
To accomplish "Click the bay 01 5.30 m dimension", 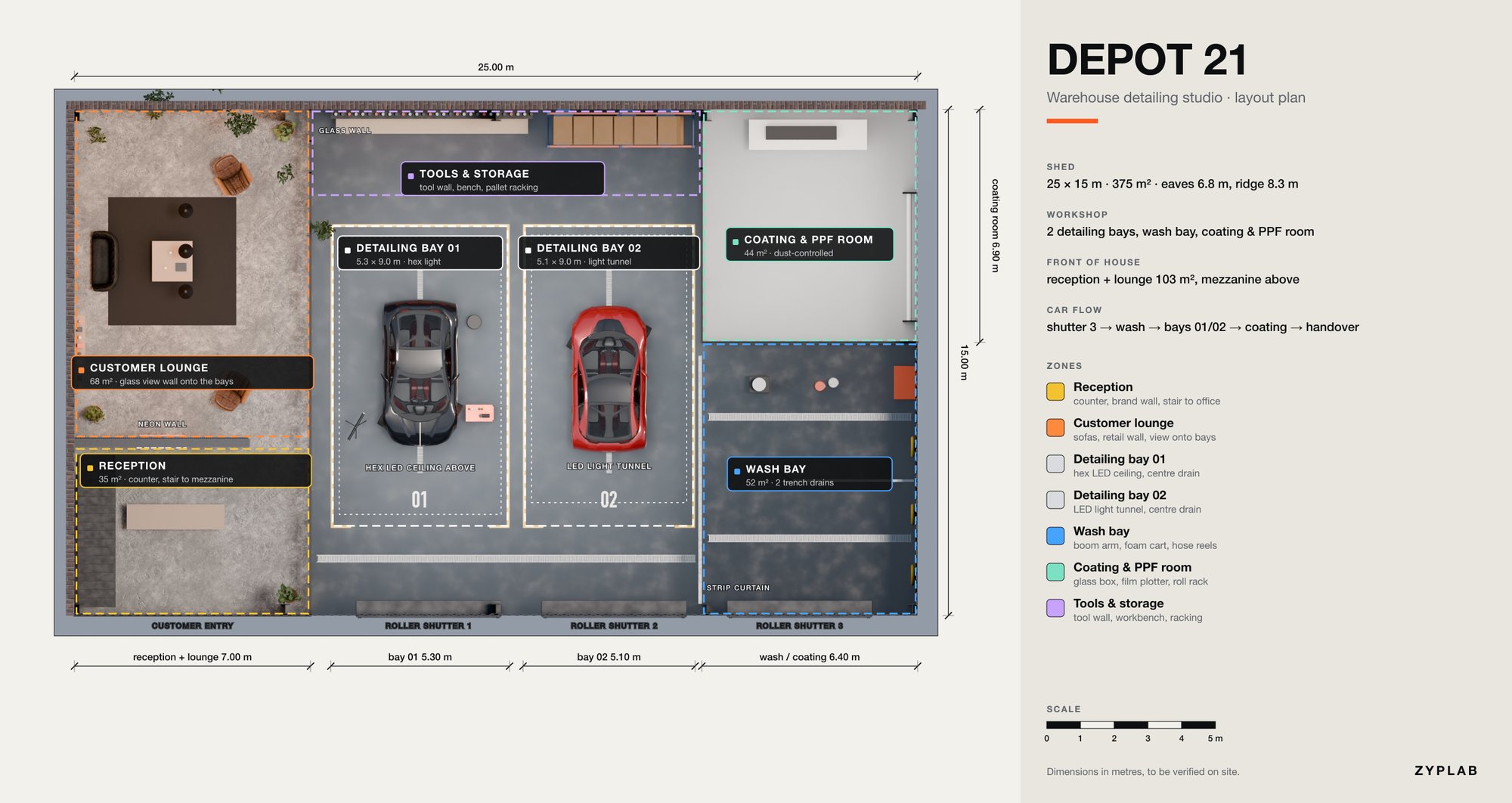I will tap(420, 657).
